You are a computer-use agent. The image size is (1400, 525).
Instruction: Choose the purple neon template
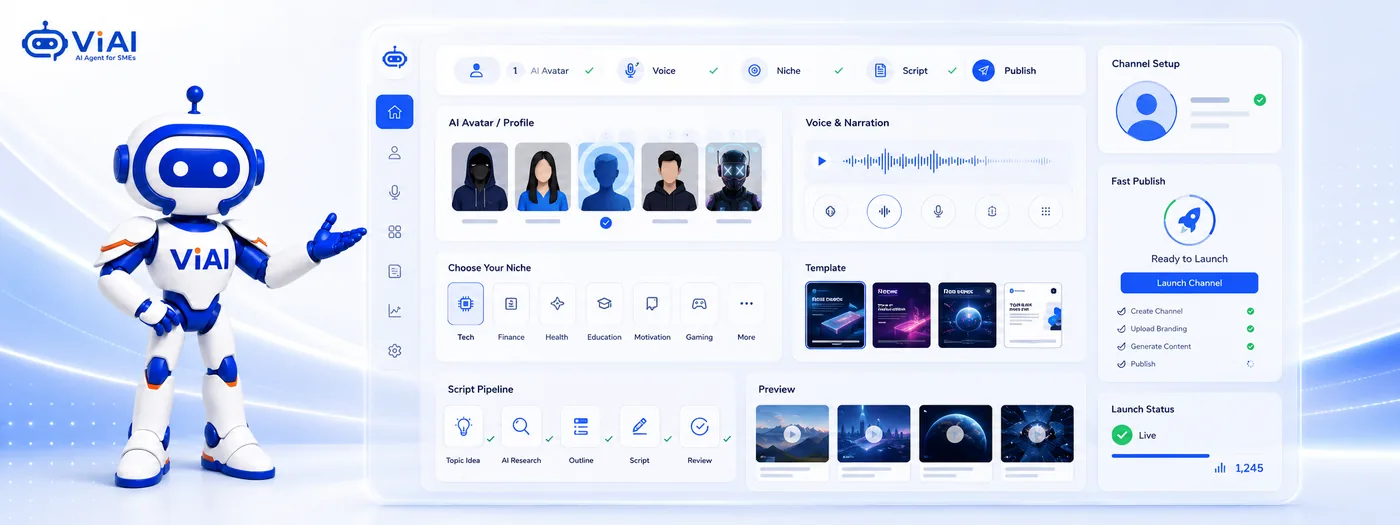click(902, 315)
